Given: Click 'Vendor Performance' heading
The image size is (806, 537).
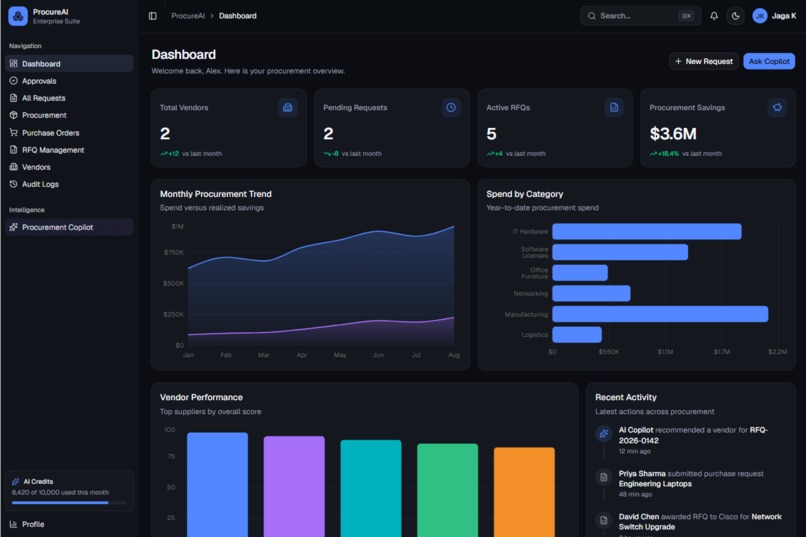Looking at the screenshot, I should point(201,397).
